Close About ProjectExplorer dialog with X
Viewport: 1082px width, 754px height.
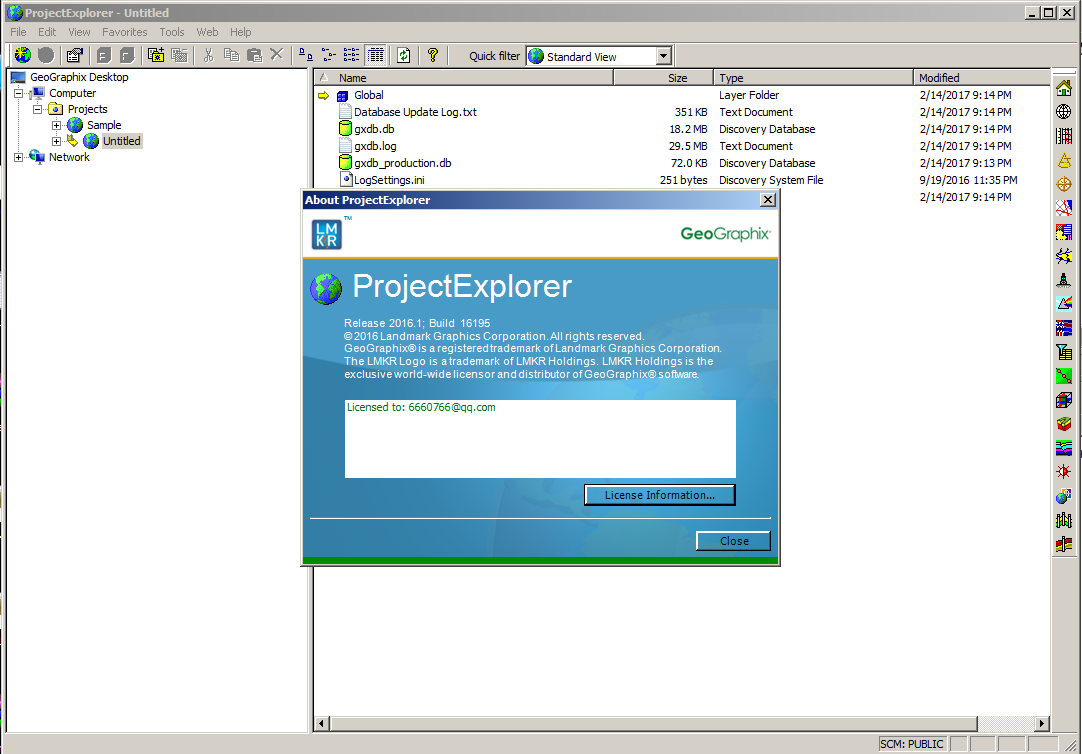point(767,199)
